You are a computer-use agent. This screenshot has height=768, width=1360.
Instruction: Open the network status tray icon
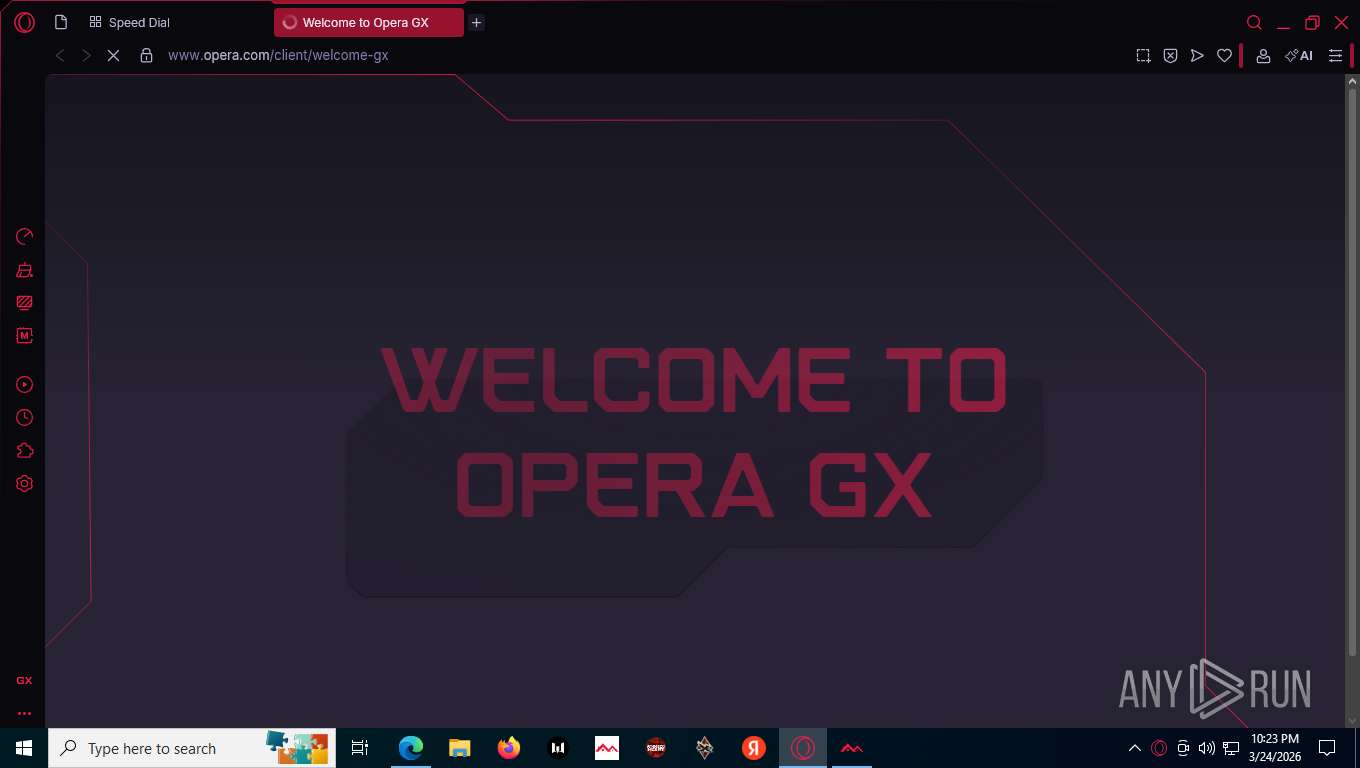coord(1231,748)
